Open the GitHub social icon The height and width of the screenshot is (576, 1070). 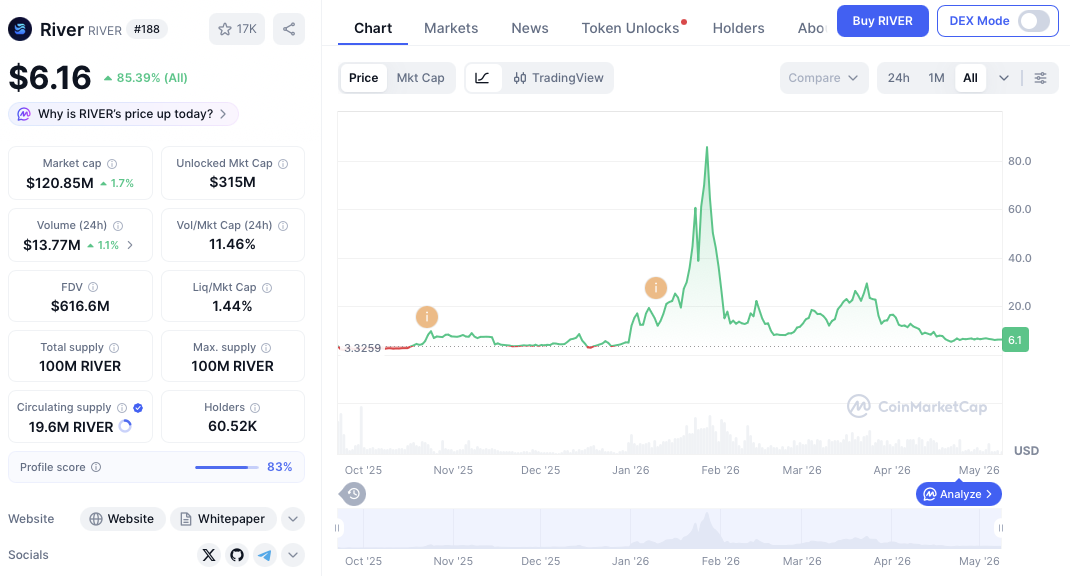point(237,555)
